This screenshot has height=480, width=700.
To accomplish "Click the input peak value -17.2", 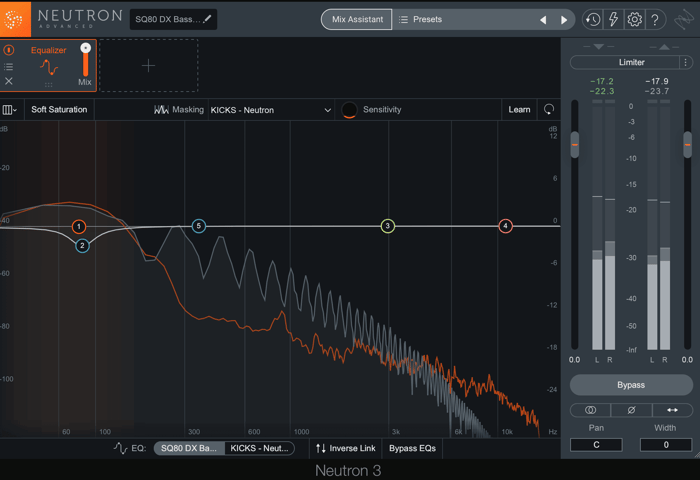I will (602, 81).
